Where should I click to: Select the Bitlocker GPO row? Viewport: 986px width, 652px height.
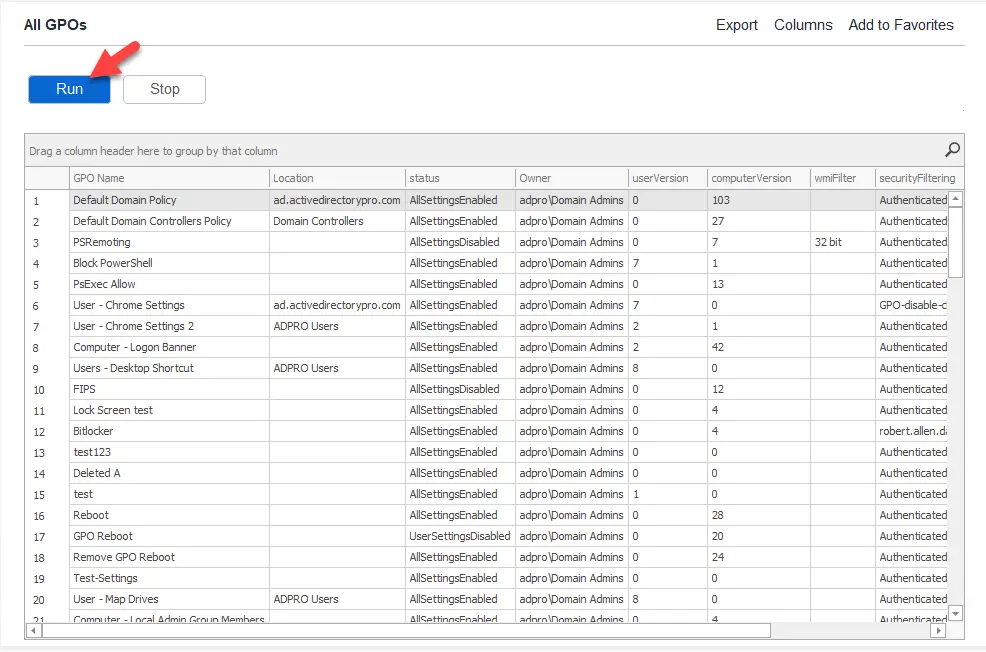[x=486, y=431]
